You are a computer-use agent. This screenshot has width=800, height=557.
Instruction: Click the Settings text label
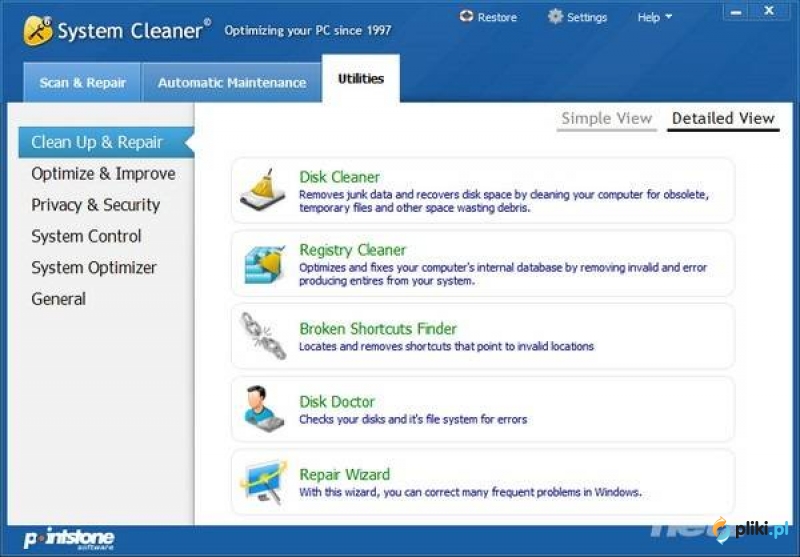tap(587, 17)
